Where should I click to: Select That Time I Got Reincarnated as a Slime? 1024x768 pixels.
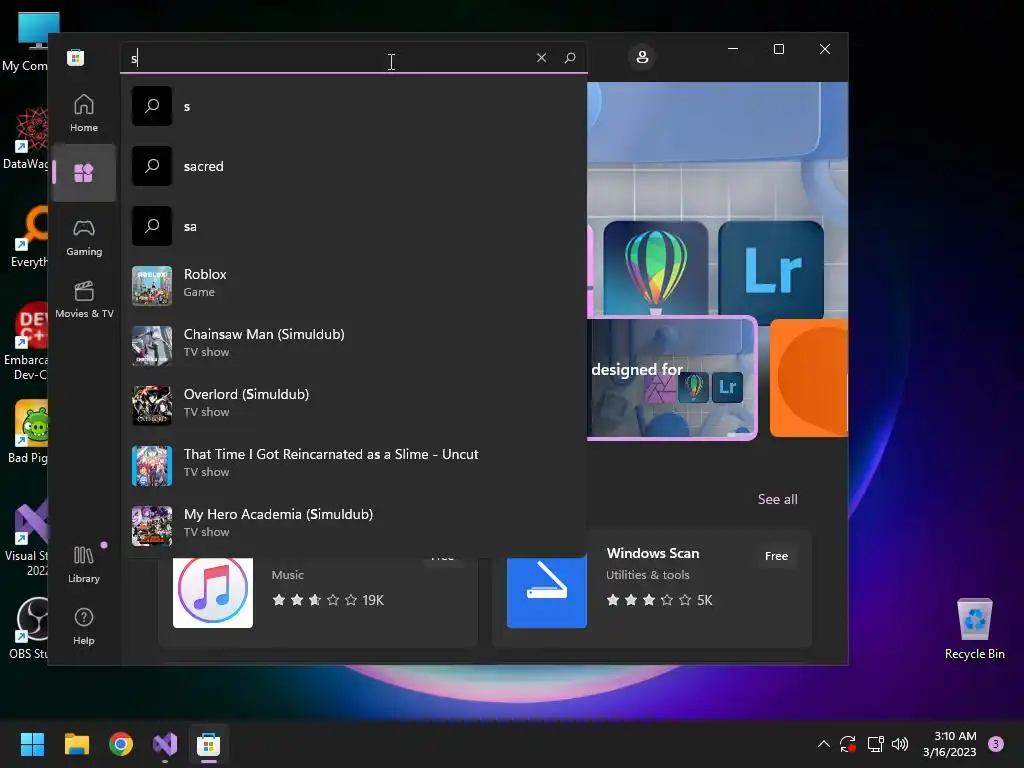coord(353,466)
